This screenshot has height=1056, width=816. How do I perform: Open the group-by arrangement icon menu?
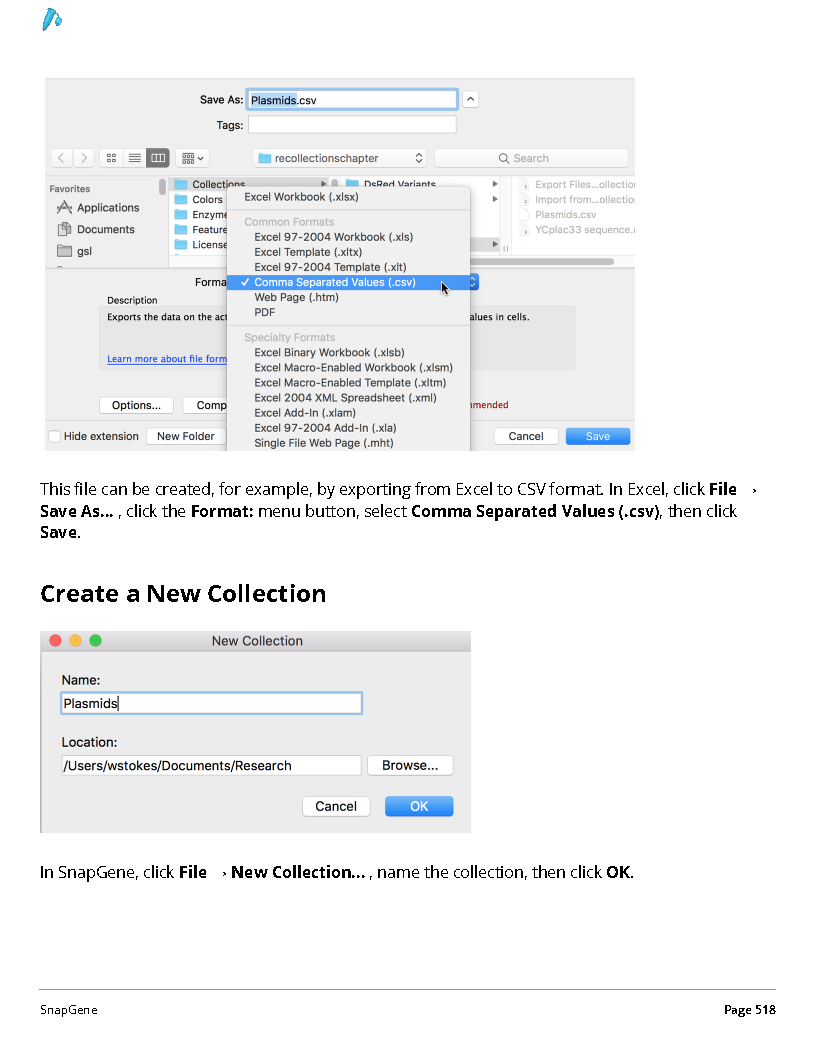[192, 158]
